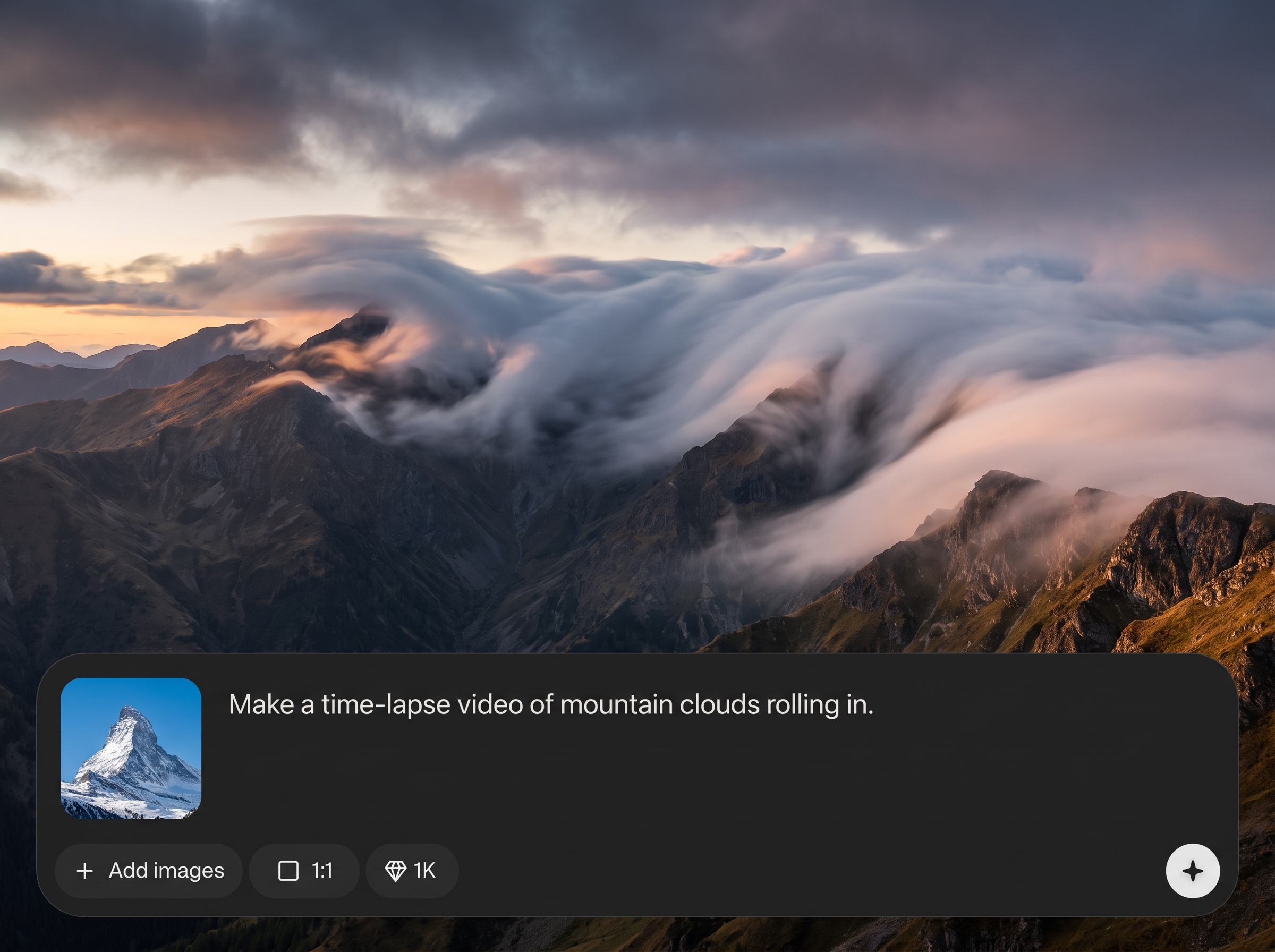This screenshot has height=952, width=1275.
Task: Click the rolling clouds background image
Action: [637, 322]
